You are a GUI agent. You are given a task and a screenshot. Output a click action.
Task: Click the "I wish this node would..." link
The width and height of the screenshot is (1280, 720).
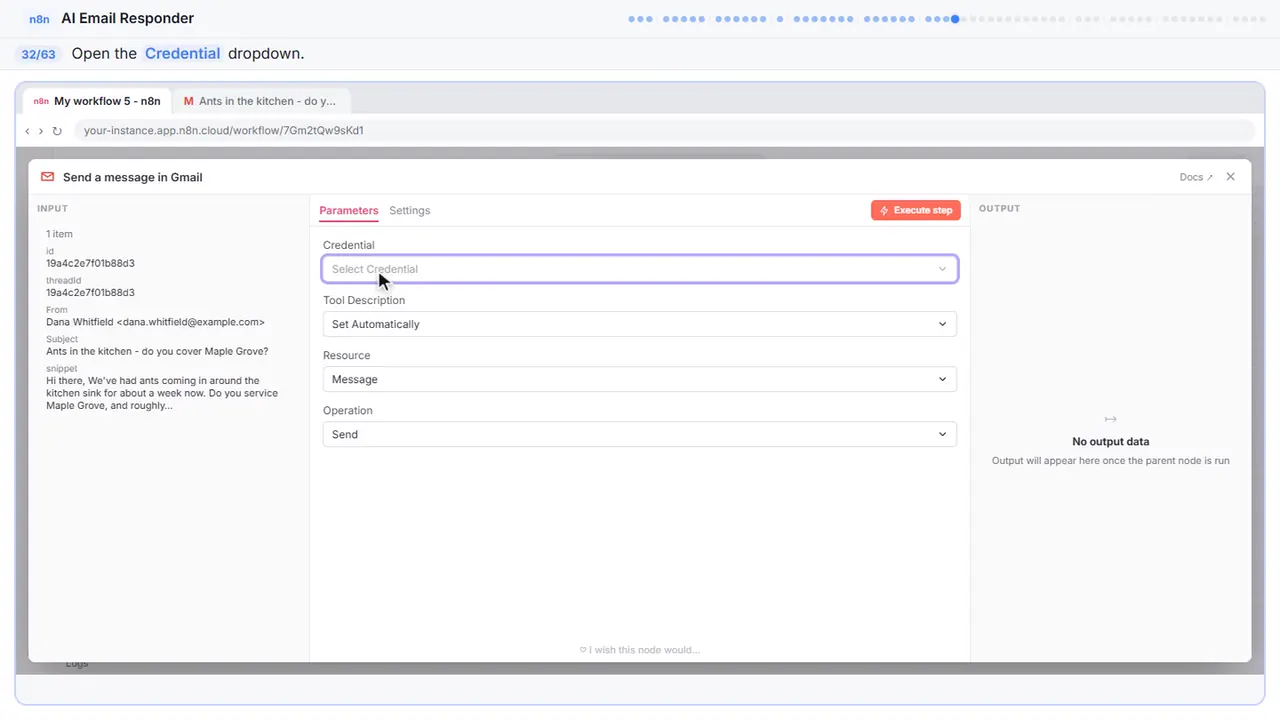(x=640, y=650)
